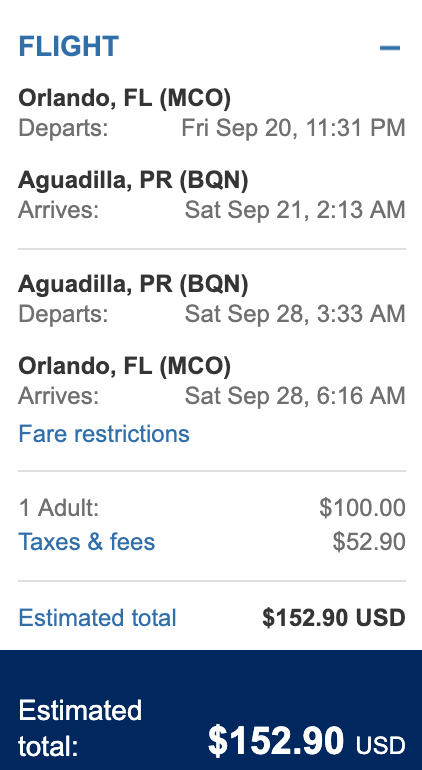Click arrival time Sat Sep 21, 2:13 AM

[x=295, y=210]
